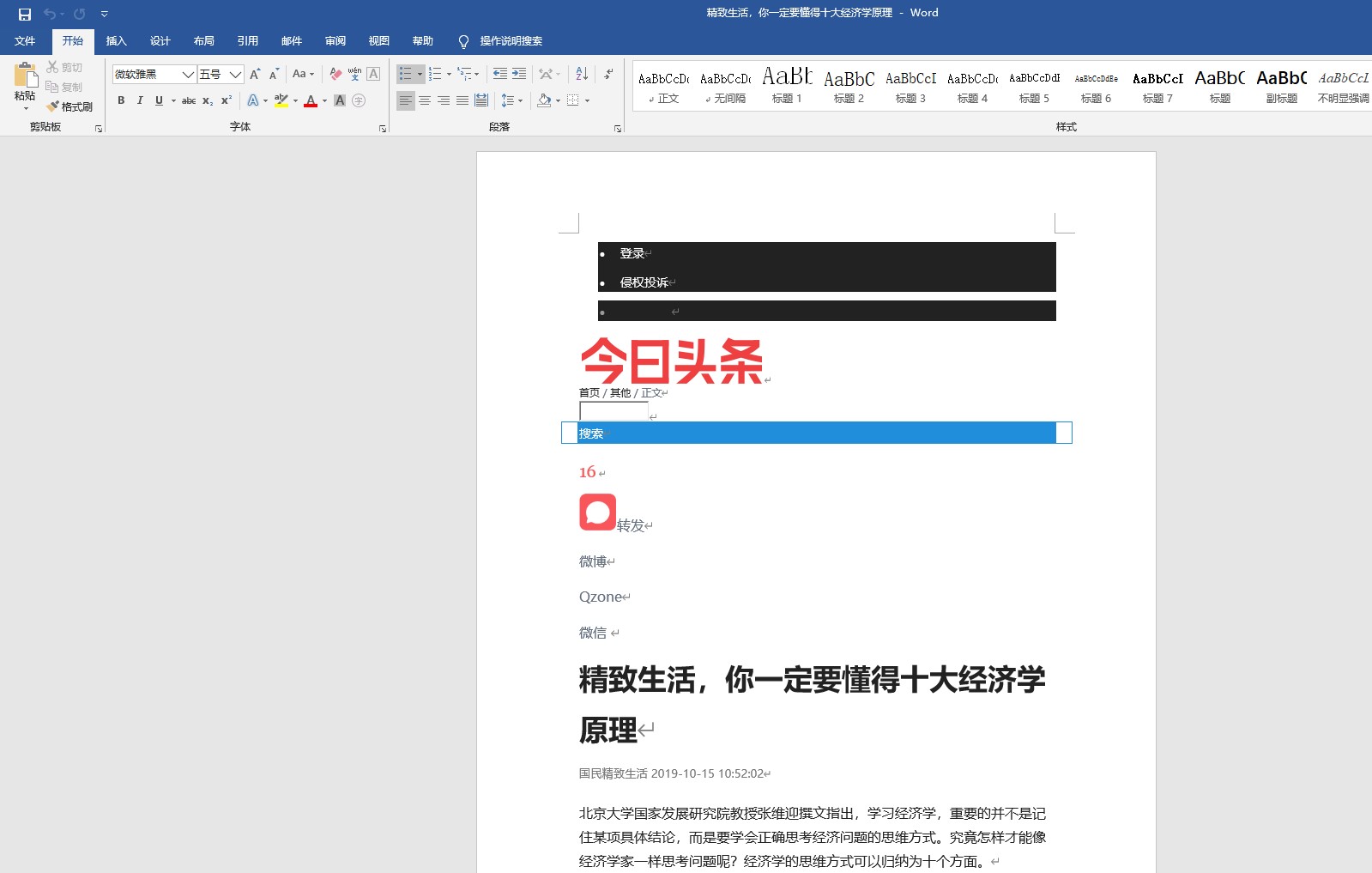Click the 今日头条 logo image in document
Image resolution: width=1372 pixels, height=873 pixels.
click(672, 361)
